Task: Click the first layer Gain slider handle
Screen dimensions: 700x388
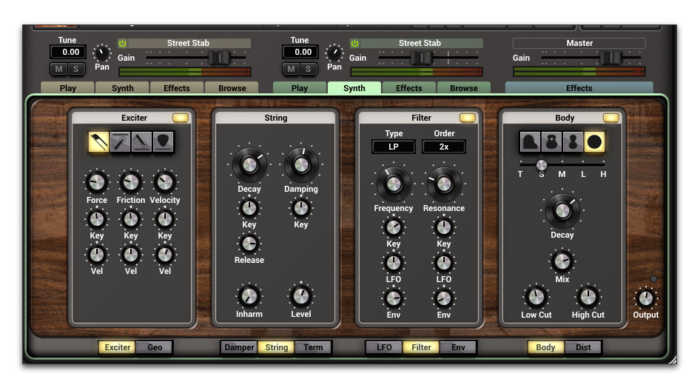Action: (219, 58)
